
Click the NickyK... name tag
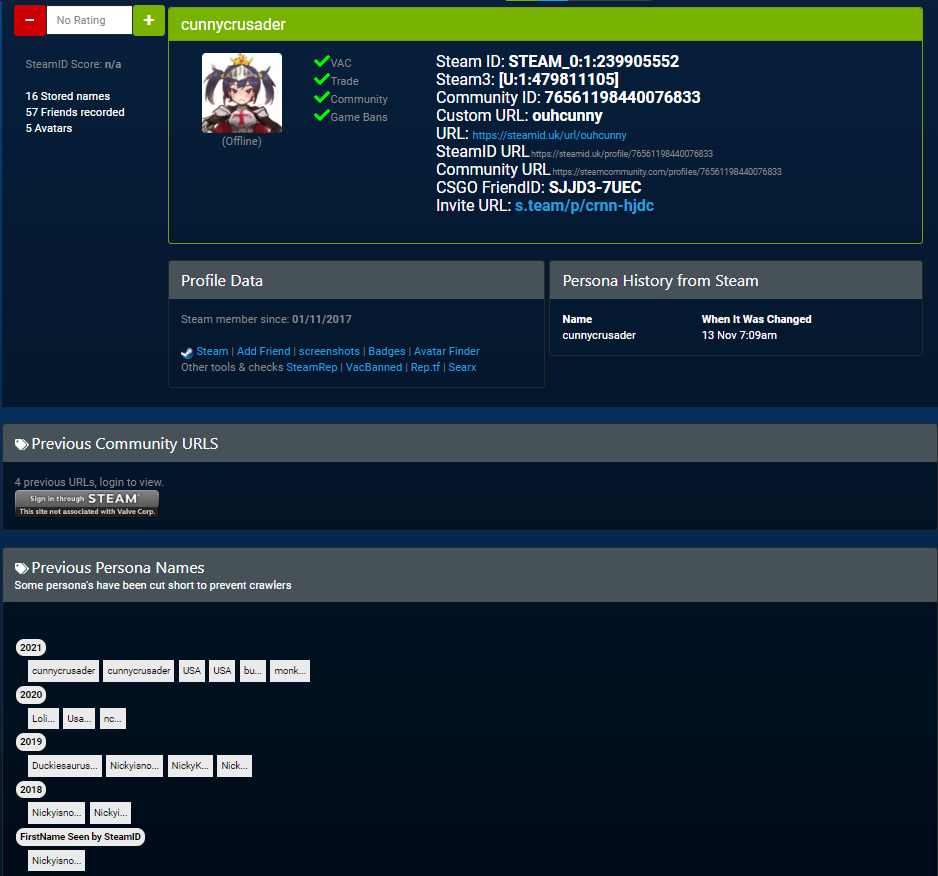tap(190, 766)
